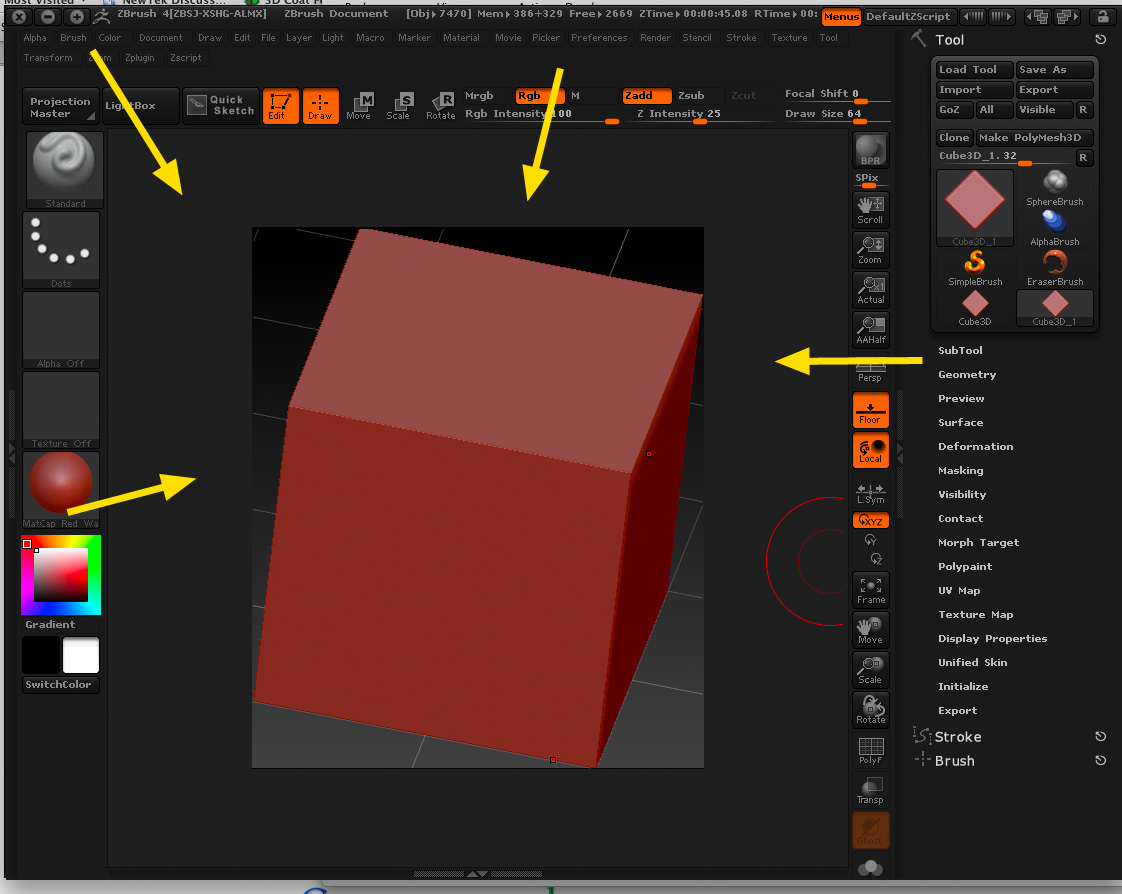The width and height of the screenshot is (1122, 894).
Task: Open the Document menu
Action: click(x=160, y=37)
